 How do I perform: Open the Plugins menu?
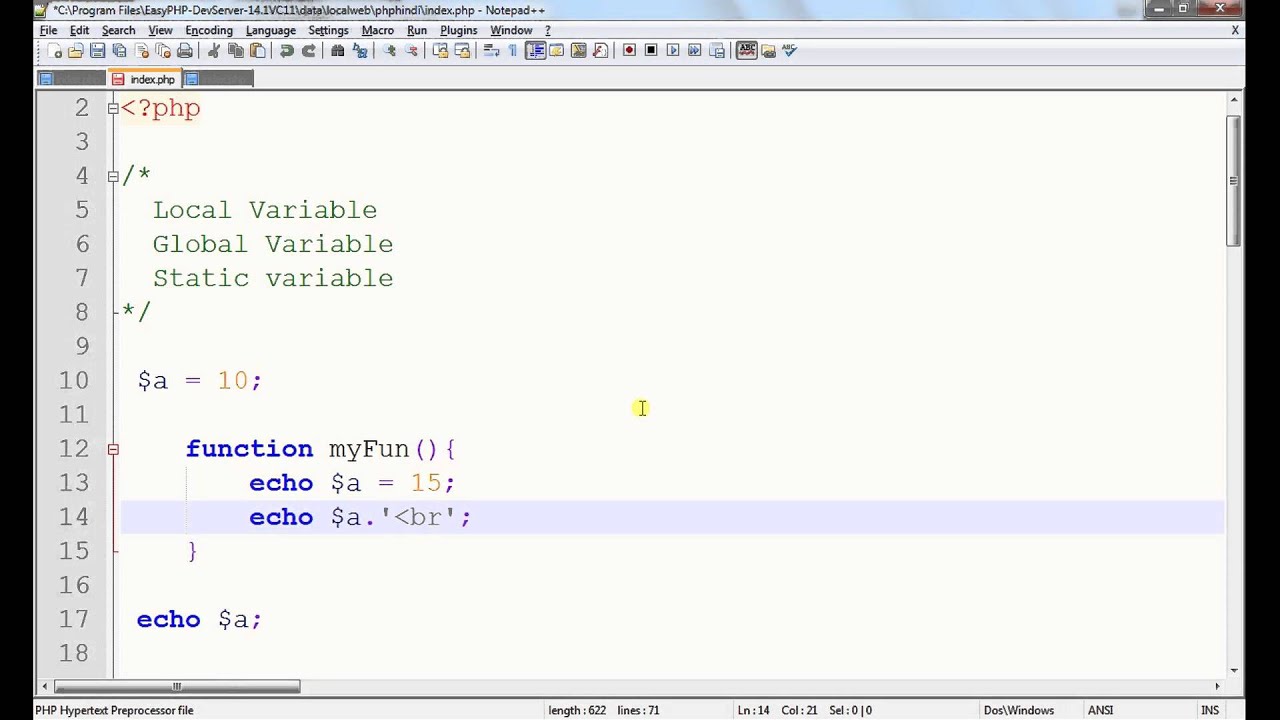459,30
